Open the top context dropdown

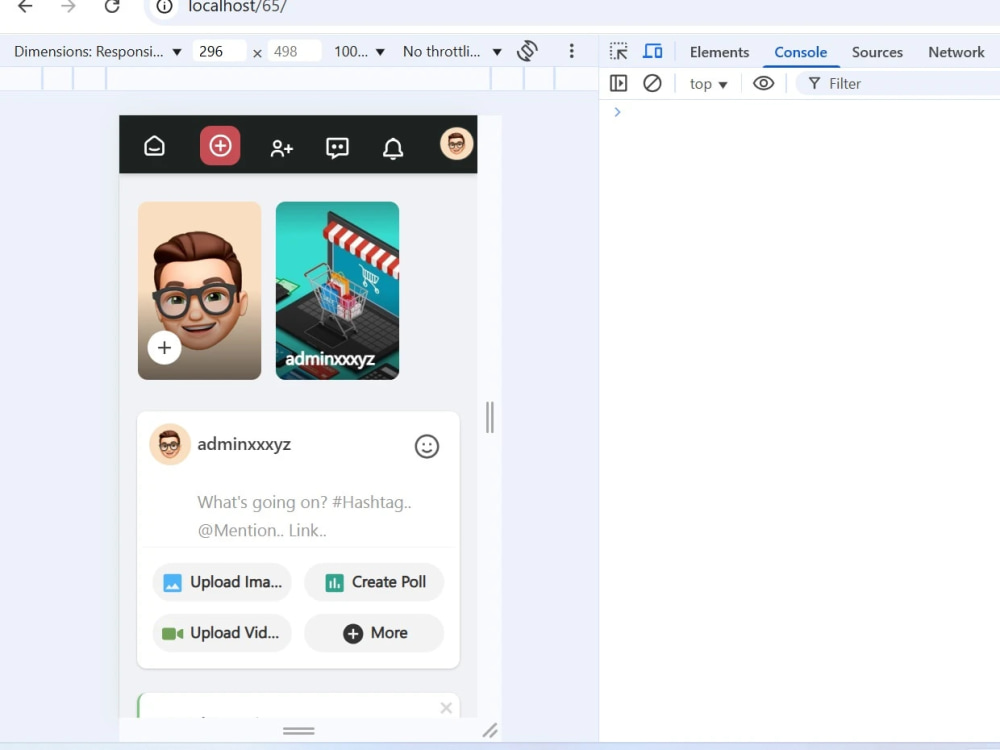pyautogui.click(x=709, y=84)
